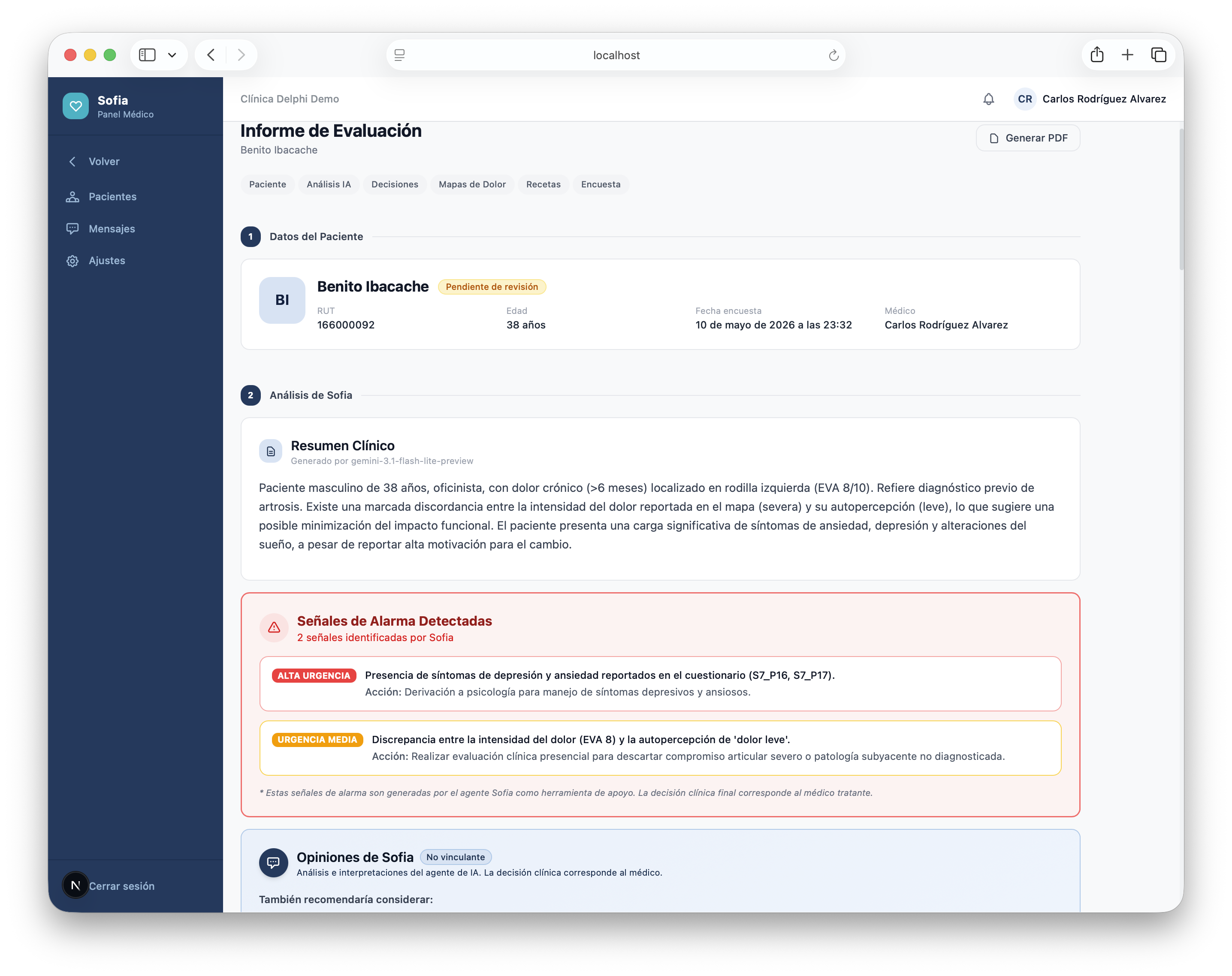Click the Mensajes chat icon
The width and height of the screenshot is (1232, 976).
click(x=72, y=229)
